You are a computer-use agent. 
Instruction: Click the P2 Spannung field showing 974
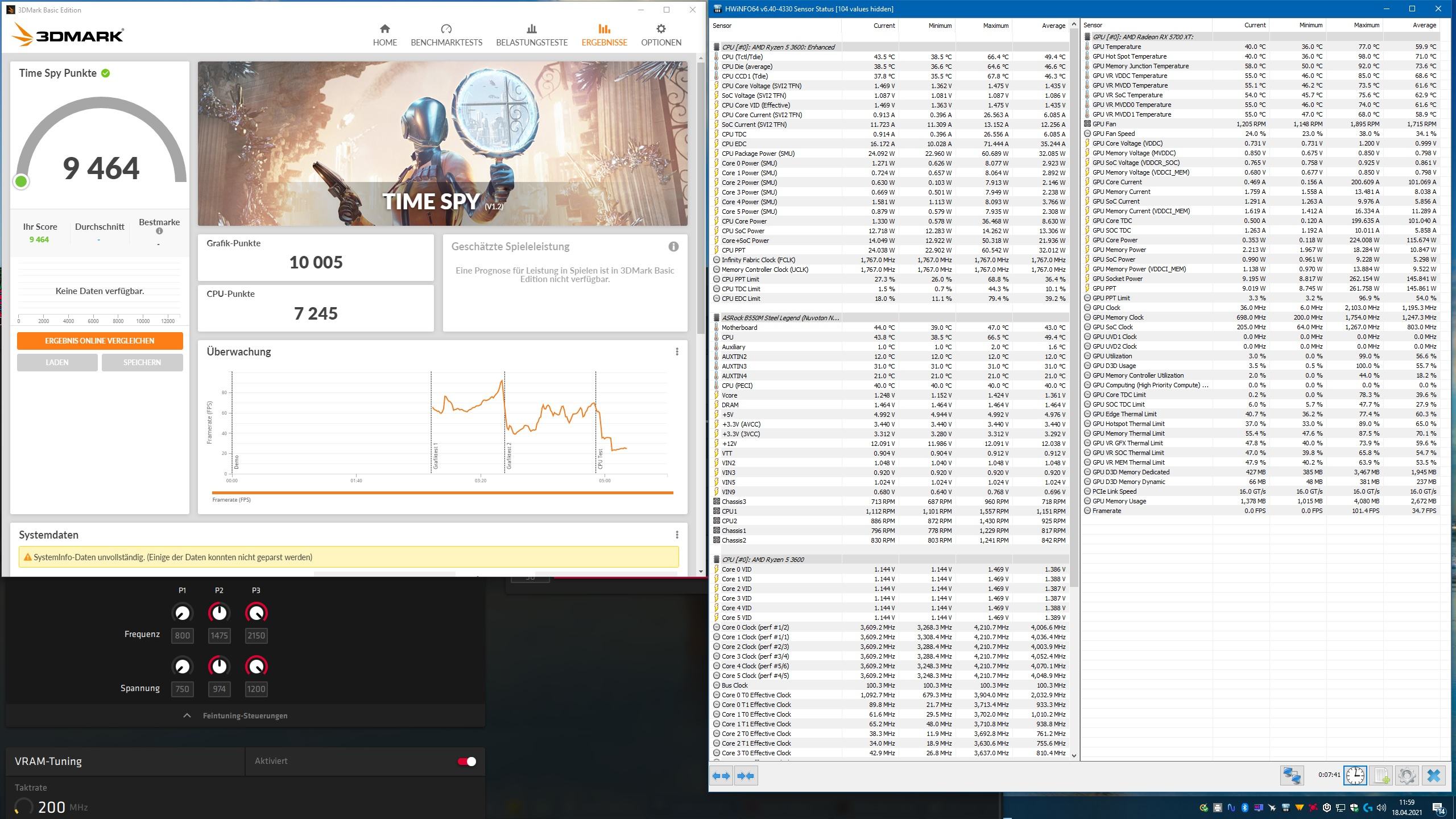(219, 689)
